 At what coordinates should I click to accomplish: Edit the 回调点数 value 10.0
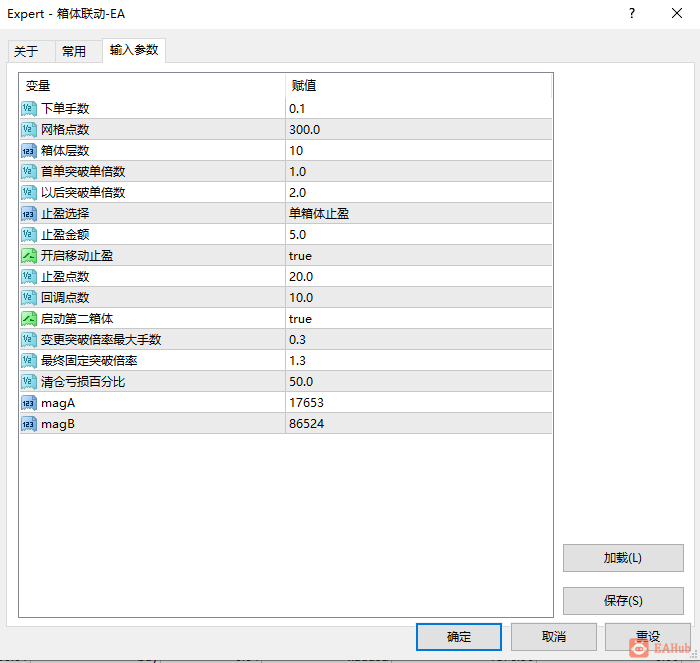[x=419, y=297]
